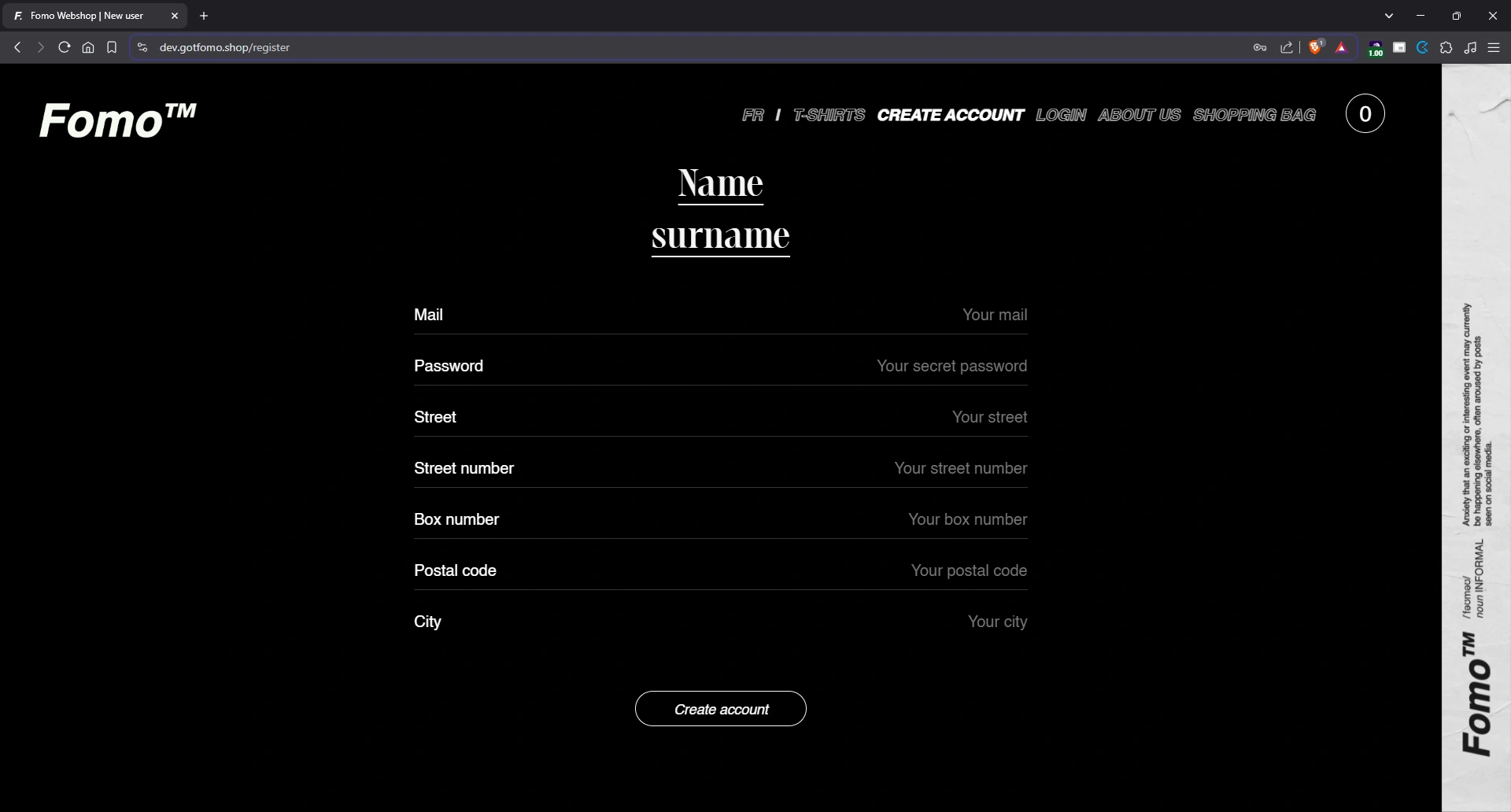Click the Password label

click(x=449, y=366)
